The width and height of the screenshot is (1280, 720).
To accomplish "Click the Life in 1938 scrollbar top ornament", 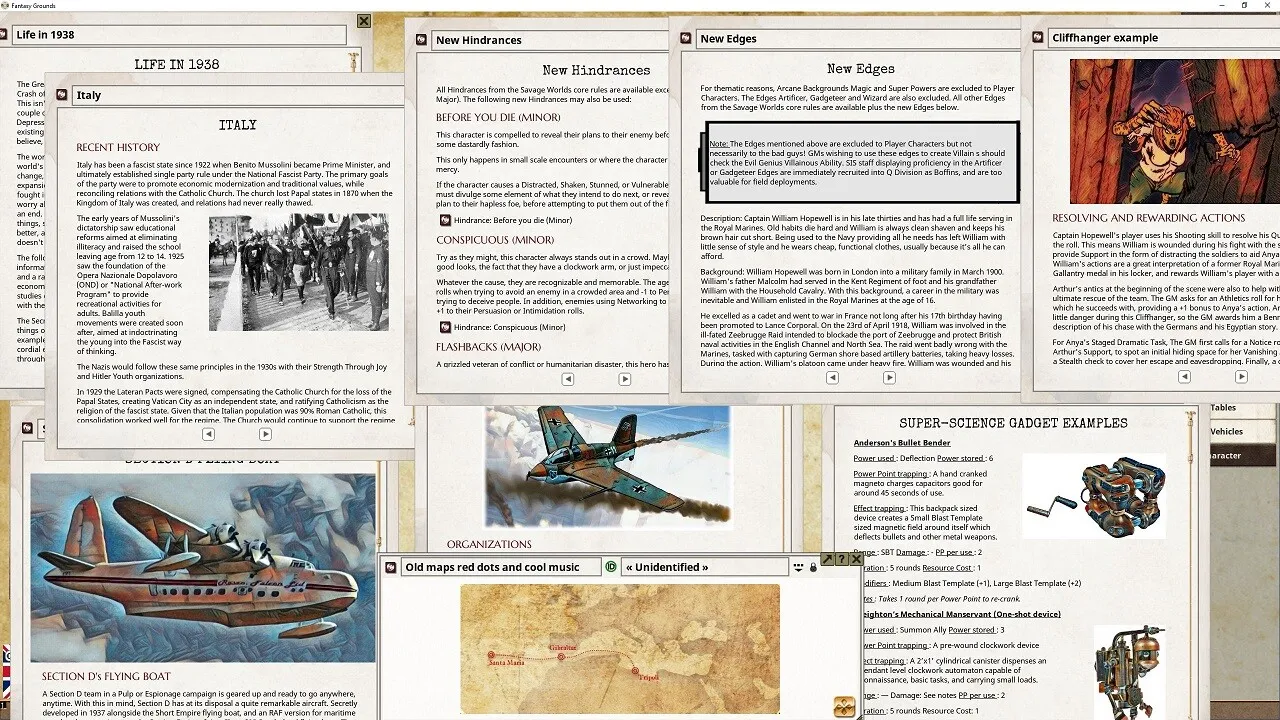I will pyautogui.click(x=353, y=62).
